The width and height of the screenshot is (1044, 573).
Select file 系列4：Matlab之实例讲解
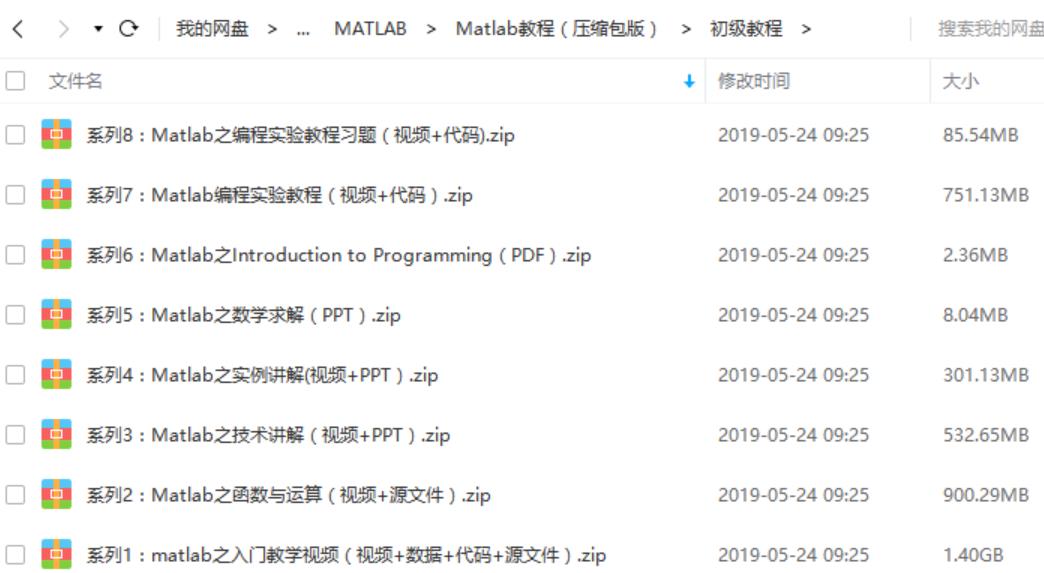coord(262,375)
